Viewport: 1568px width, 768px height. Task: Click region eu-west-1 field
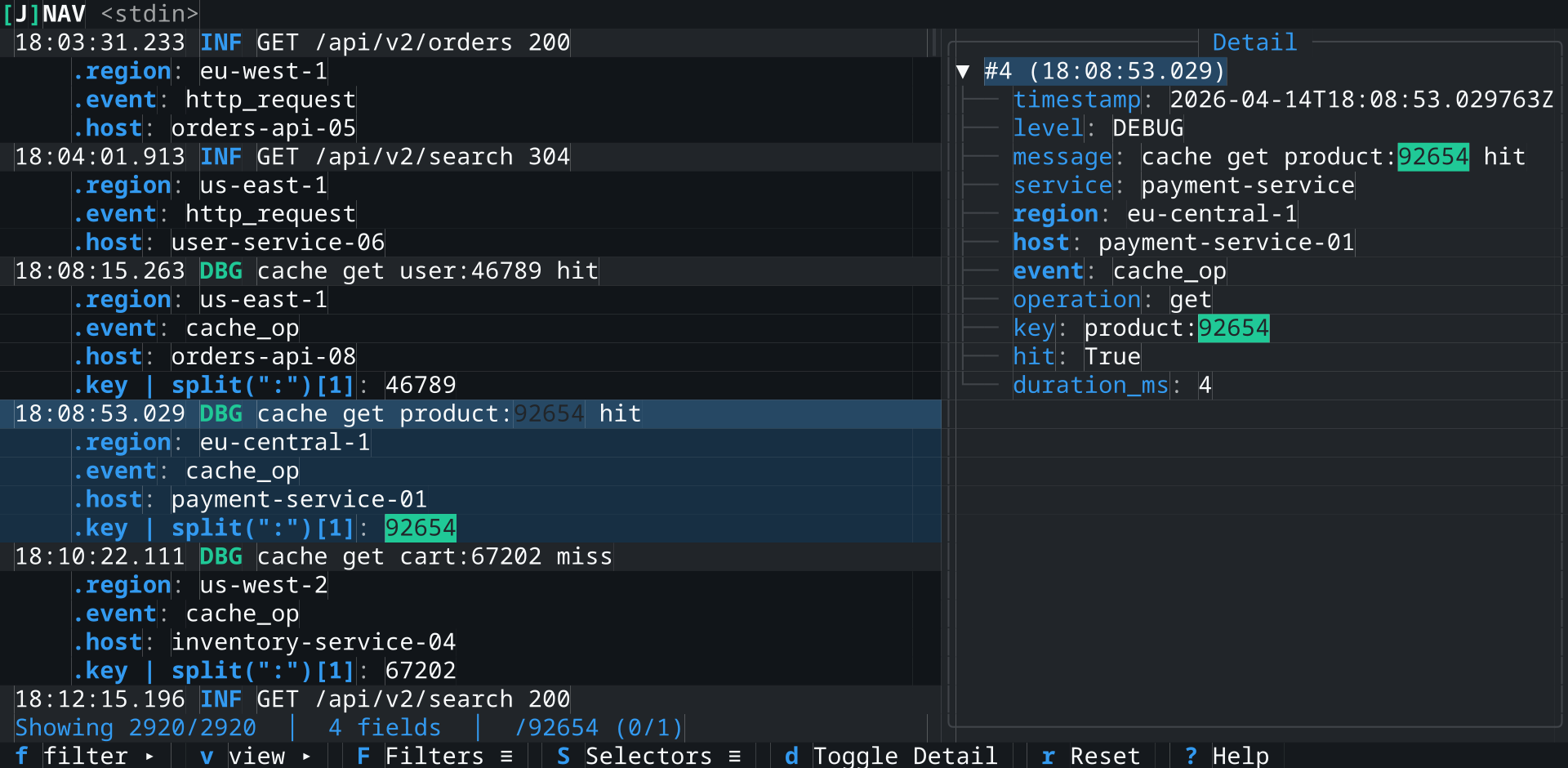tap(200, 71)
